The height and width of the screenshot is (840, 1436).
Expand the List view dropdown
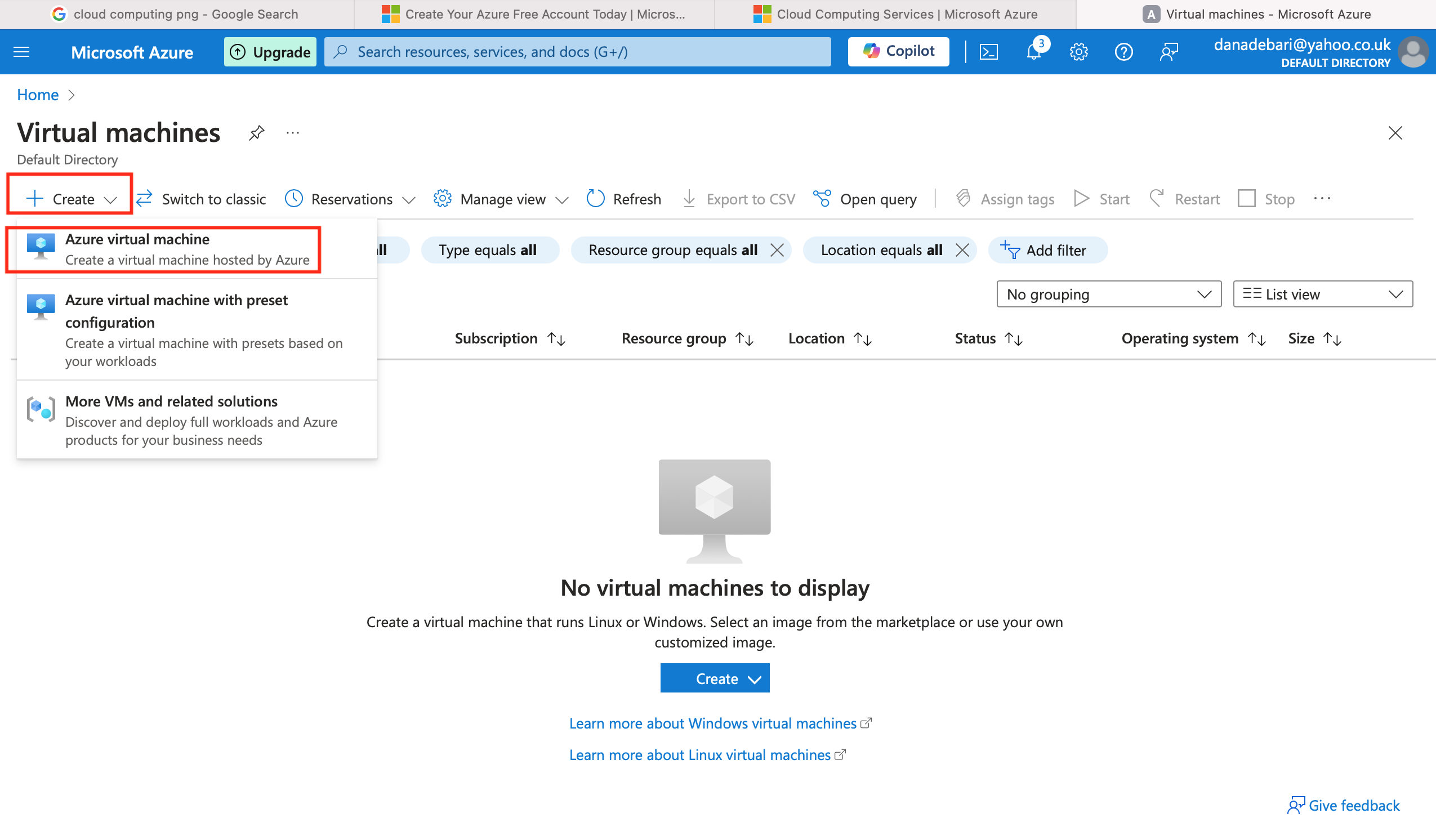(1322, 294)
